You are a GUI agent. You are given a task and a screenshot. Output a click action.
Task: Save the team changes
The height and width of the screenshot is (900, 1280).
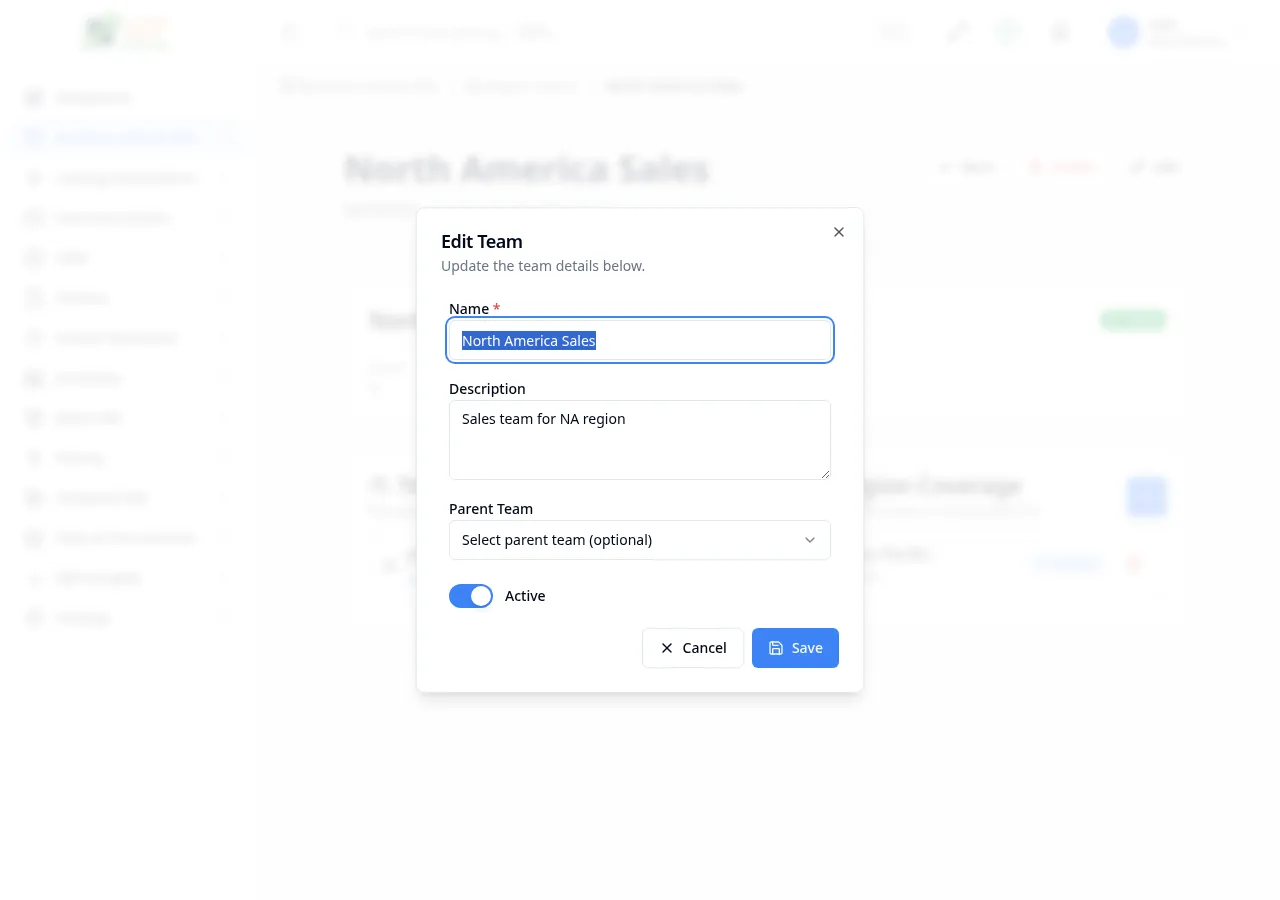coord(795,648)
